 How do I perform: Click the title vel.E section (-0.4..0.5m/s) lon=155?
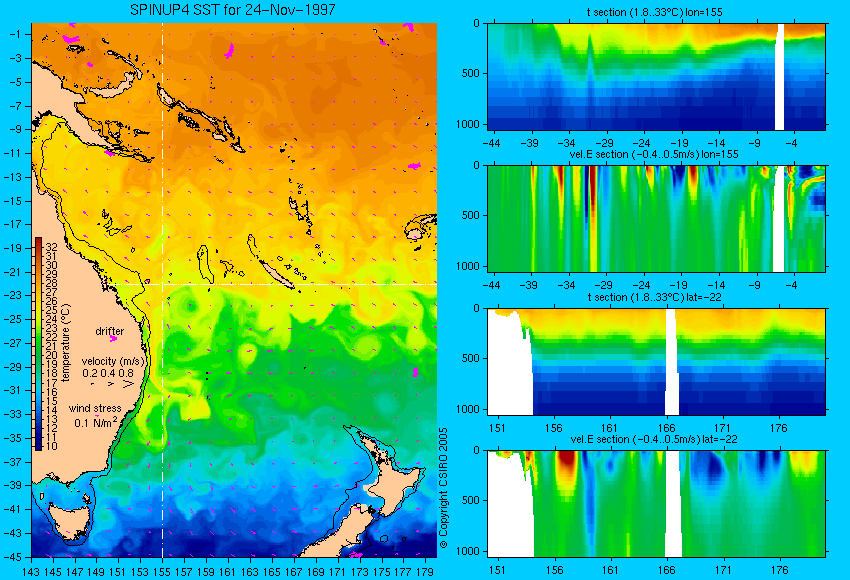click(x=654, y=154)
